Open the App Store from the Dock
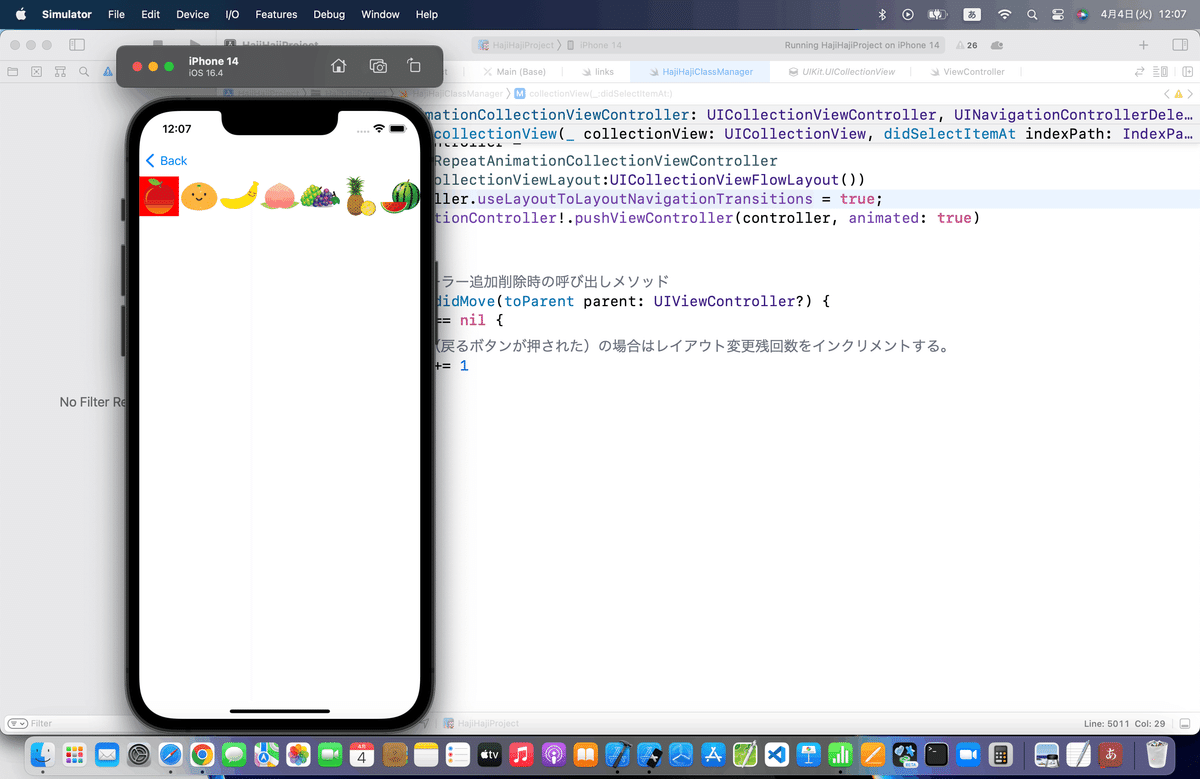Screen dimensions: 1200x779 click(713, 753)
